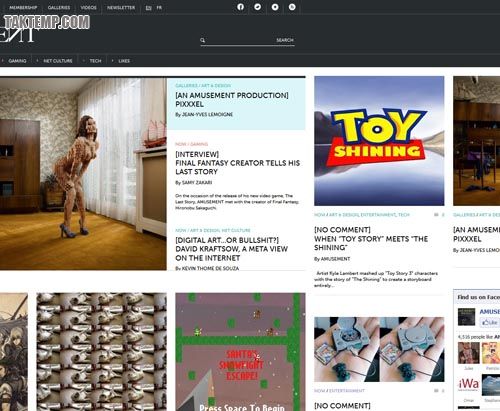The image size is (500, 411).
Task: Click Now / Art & Design, Net Culture tag
Action: (213, 230)
